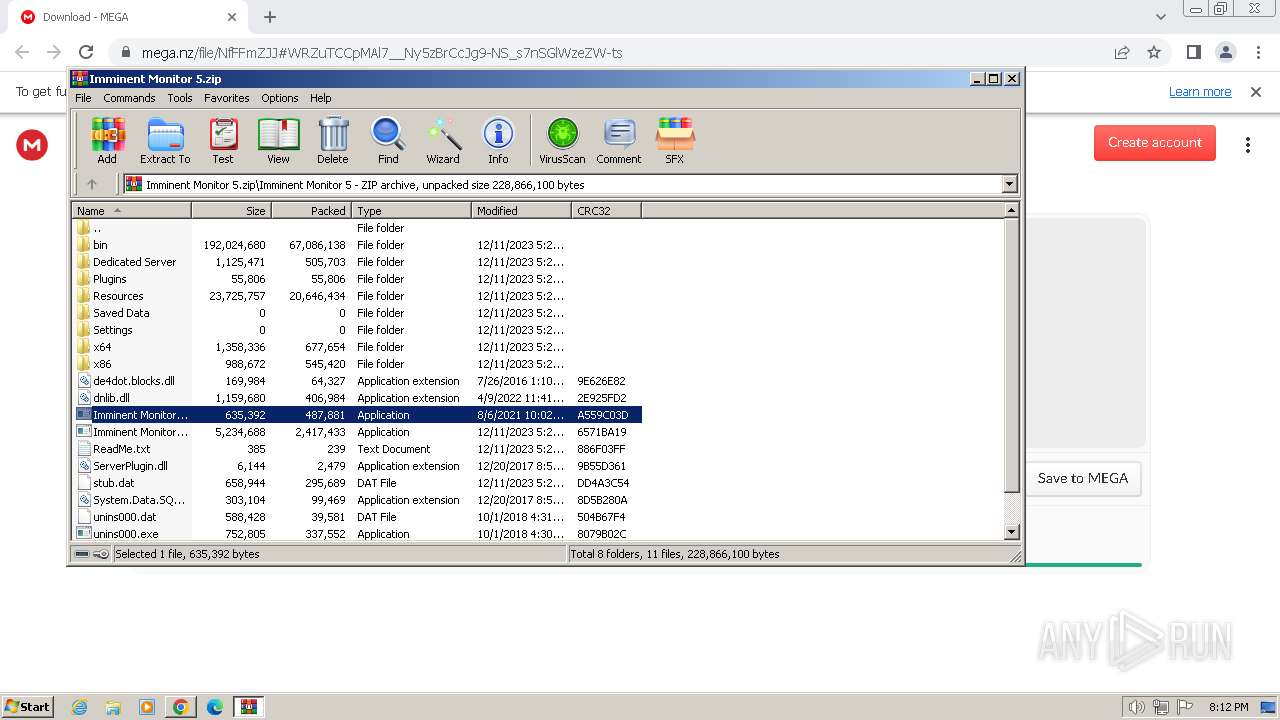
Task: Click the volume speaker tray icon
Action: pos(1136,707)
